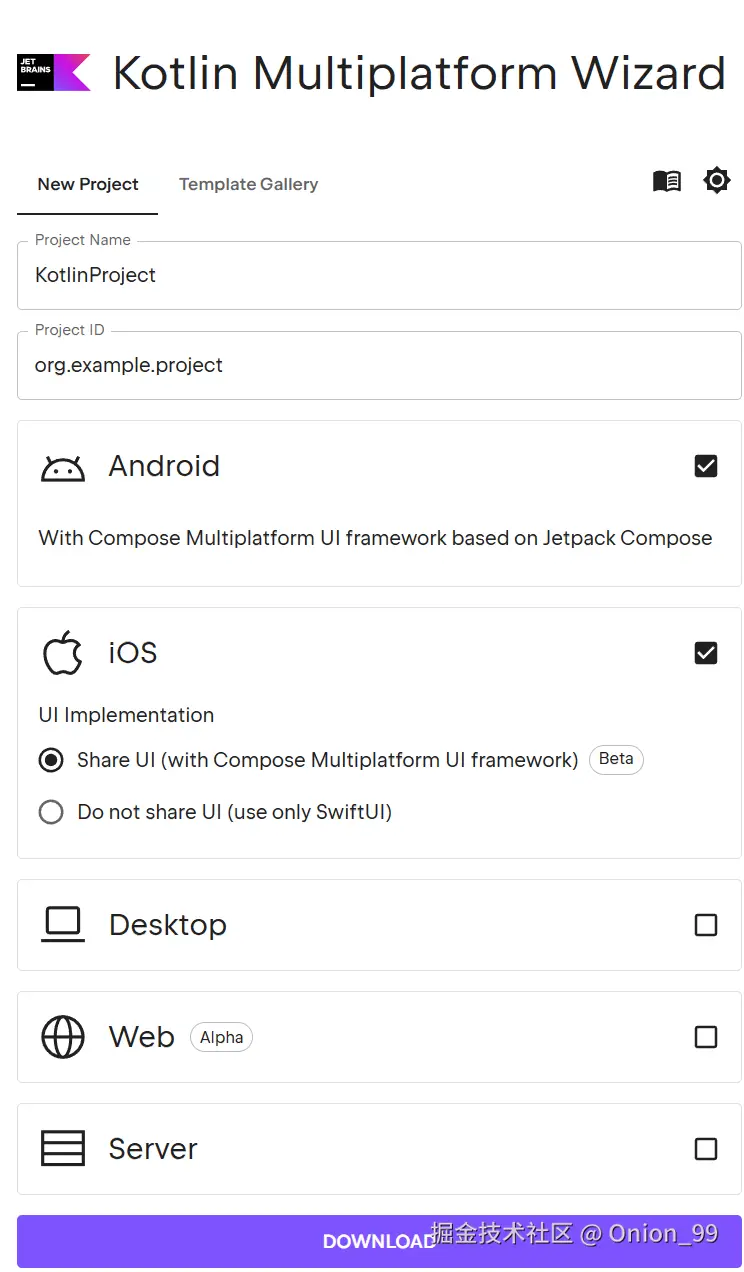This screenshot has width=744, height=1272.
Task: Click the Project ID input field
Action: (379, 366)
